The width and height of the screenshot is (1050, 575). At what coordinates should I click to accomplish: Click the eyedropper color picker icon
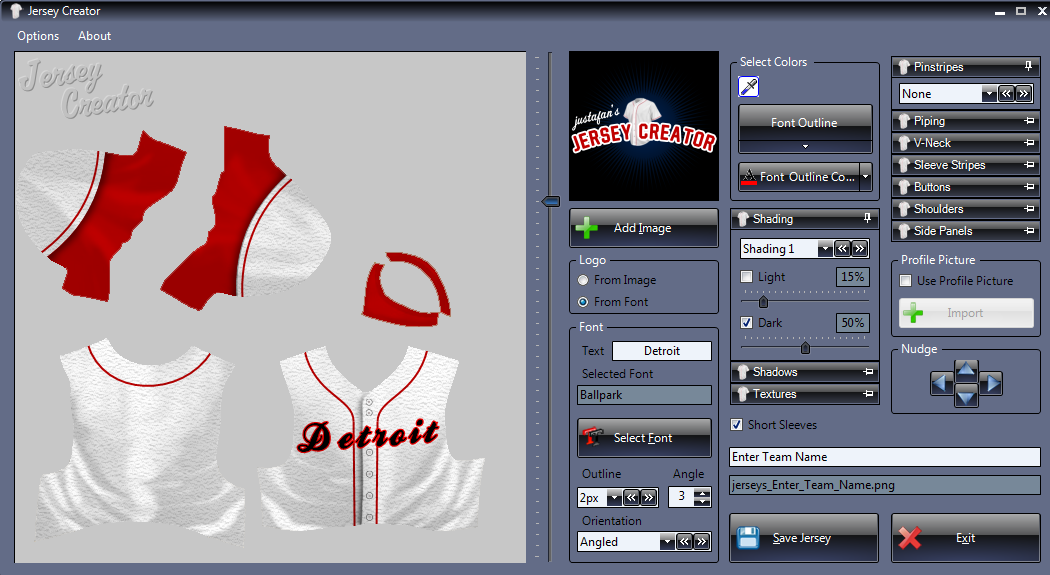click(x=749, y=87)
